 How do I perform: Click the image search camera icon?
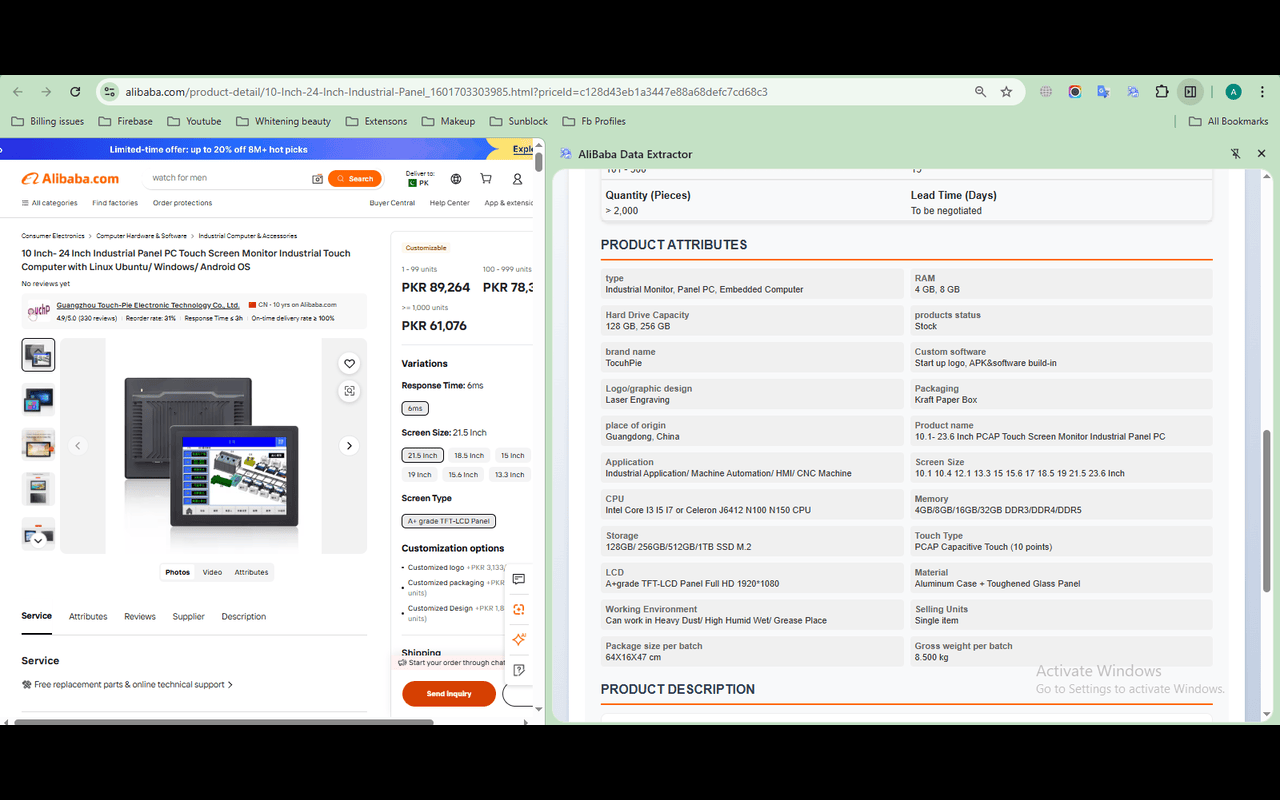click(317, 179)
